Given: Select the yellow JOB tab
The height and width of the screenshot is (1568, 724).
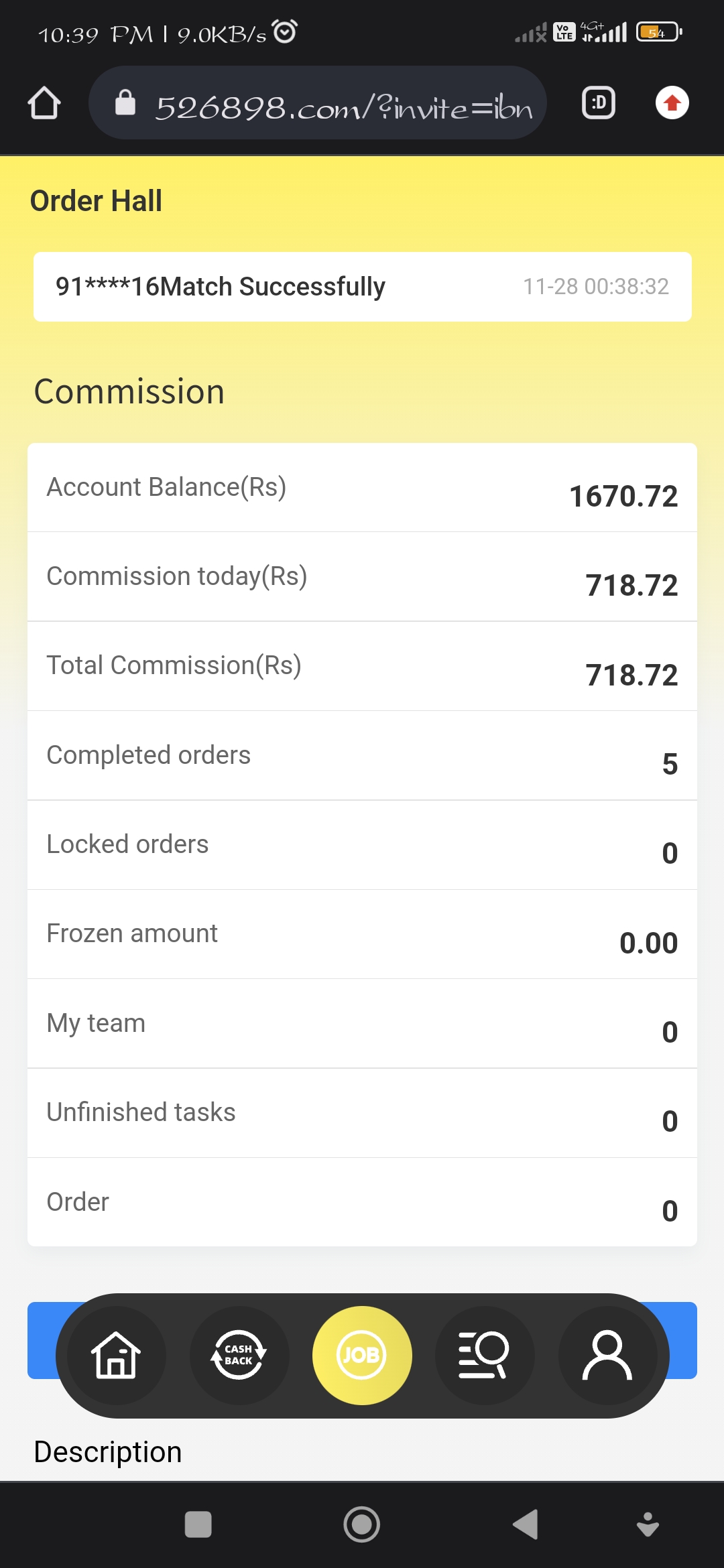Looking at the screenshot, I should click(362, 1355).
